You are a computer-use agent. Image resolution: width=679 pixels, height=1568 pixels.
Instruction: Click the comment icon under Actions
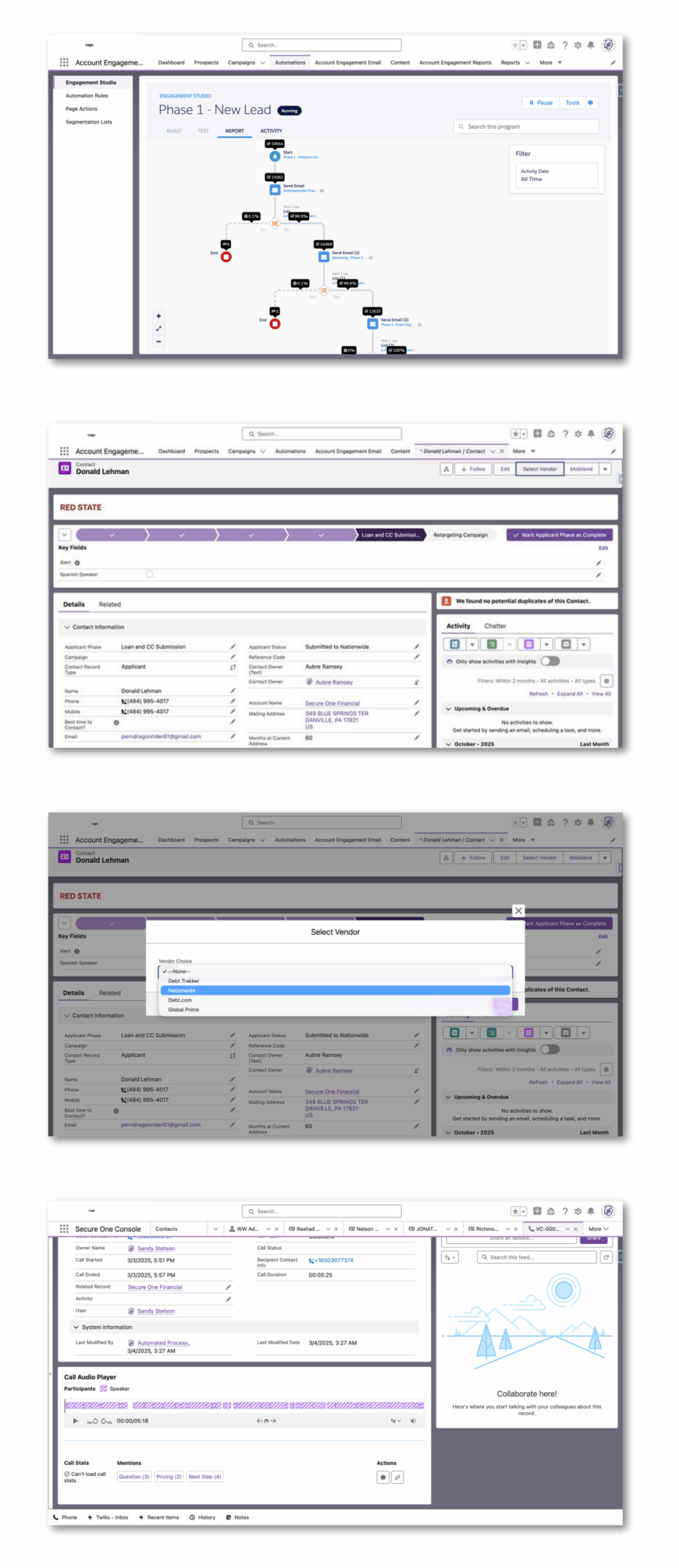[x=383, y=1477]
